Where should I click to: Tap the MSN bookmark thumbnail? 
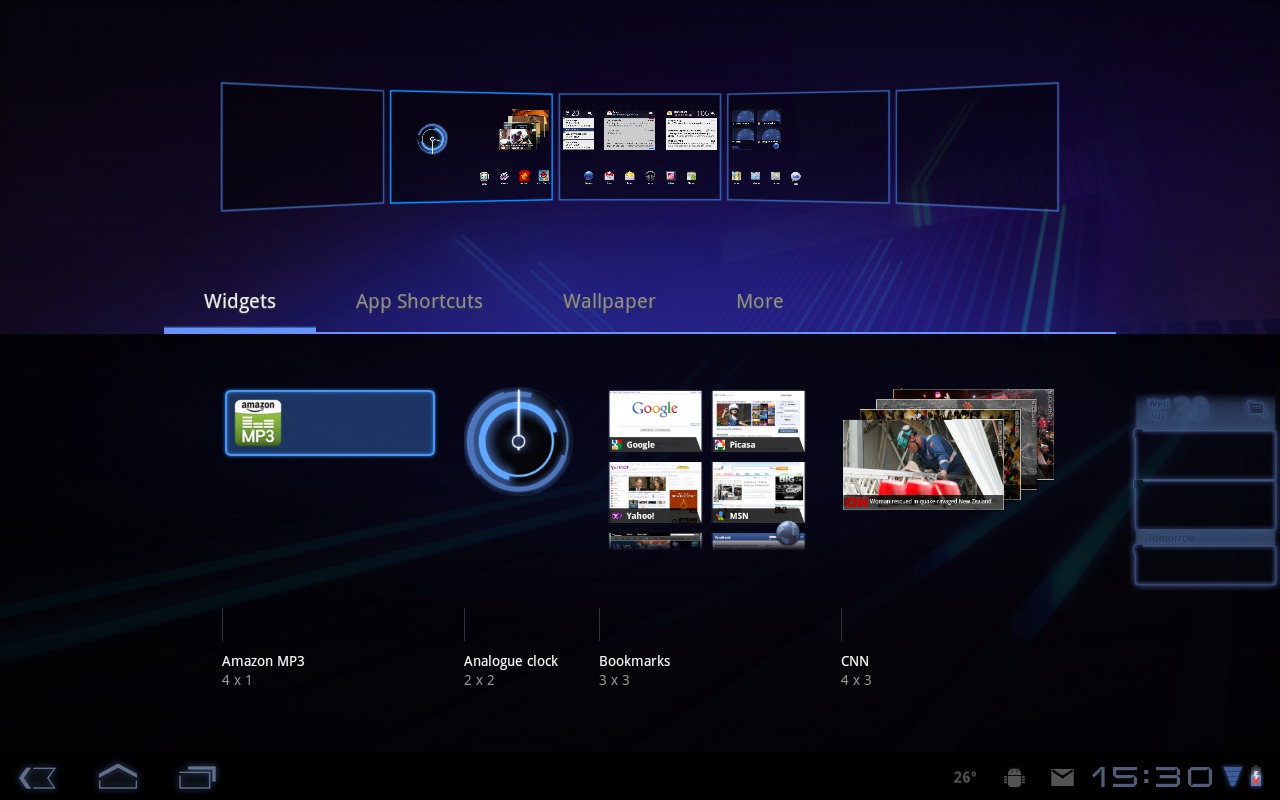(x=758, y=492)
